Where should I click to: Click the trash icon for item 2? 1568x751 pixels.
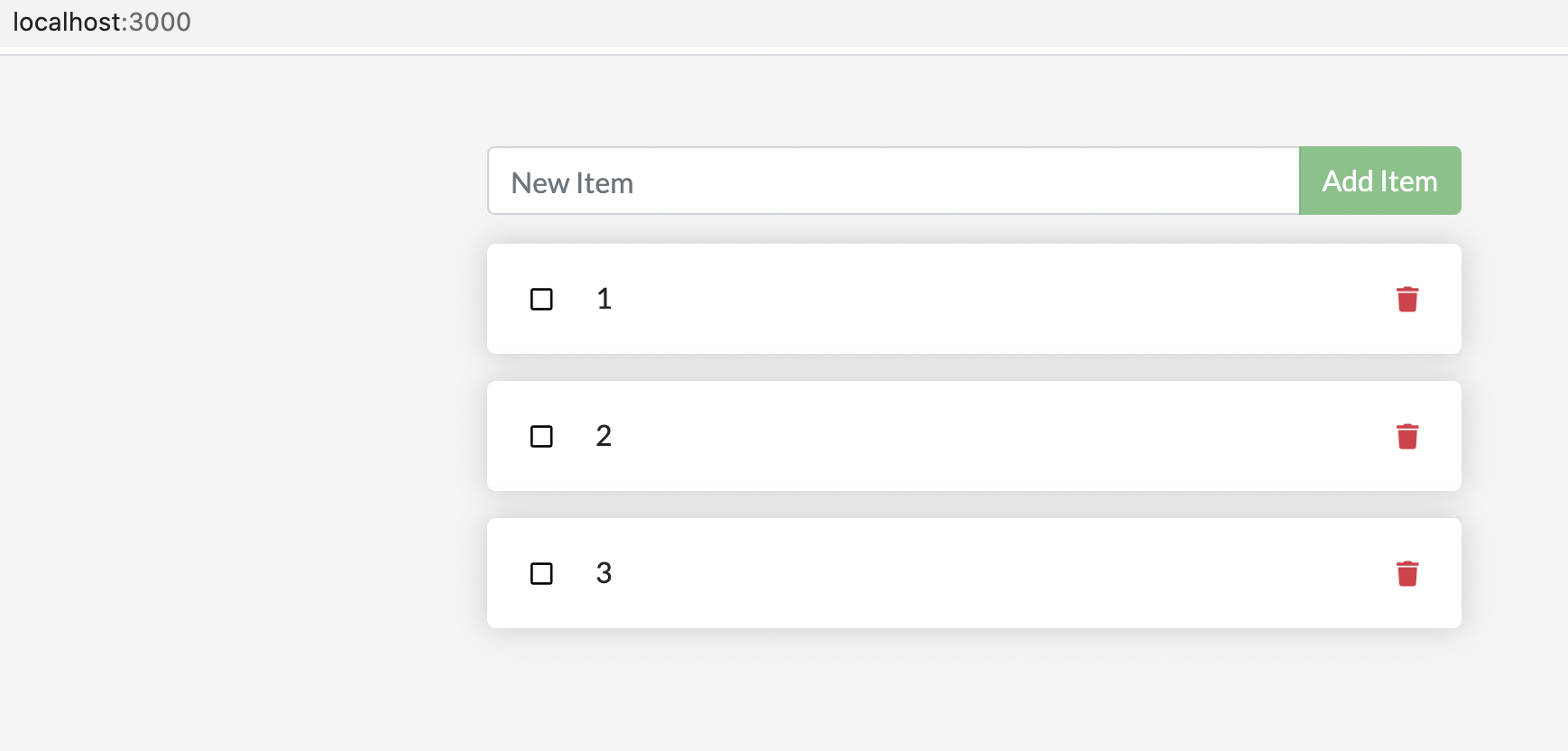tap(1407, 436)
